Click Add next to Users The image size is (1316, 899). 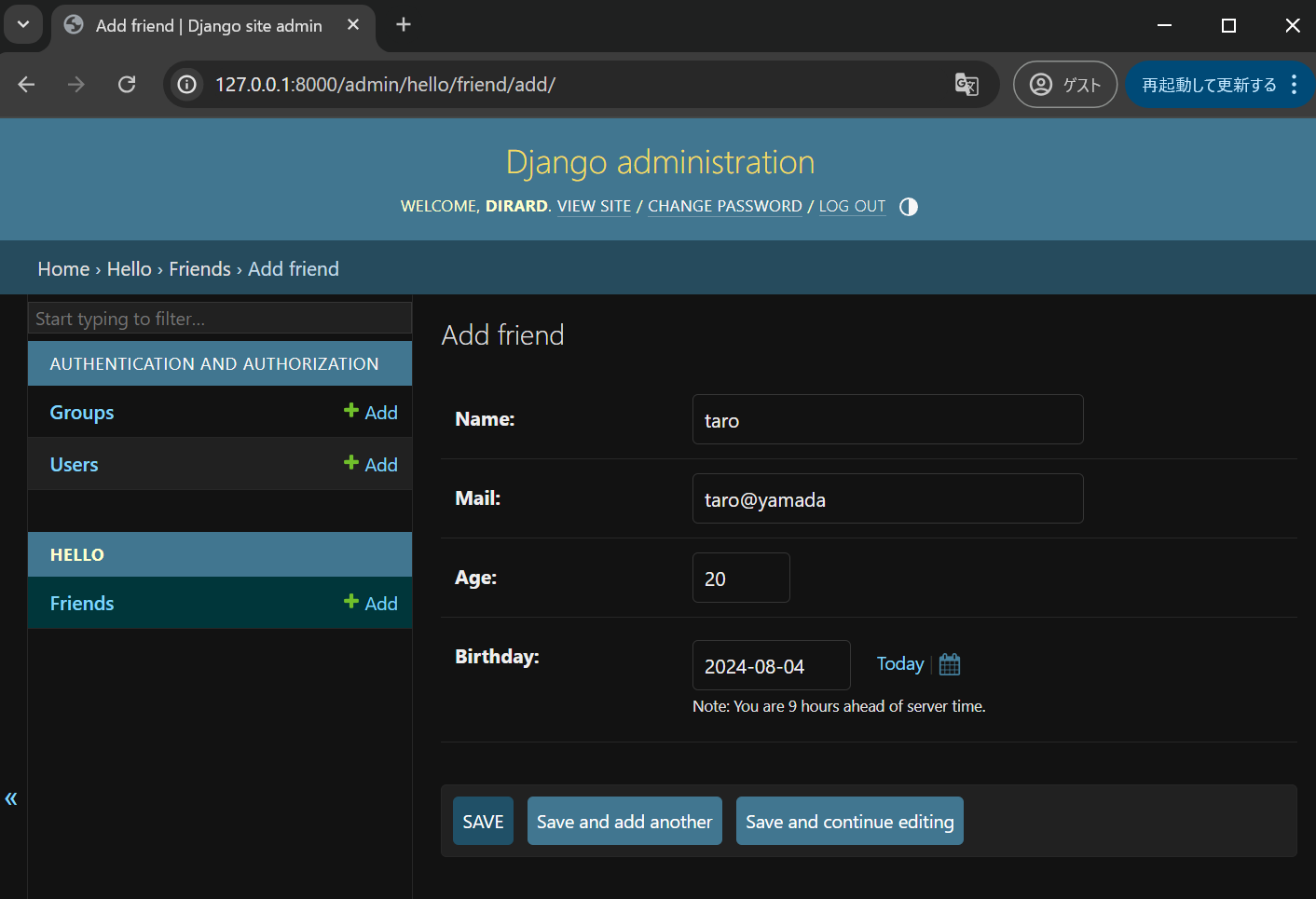[371, 465]
